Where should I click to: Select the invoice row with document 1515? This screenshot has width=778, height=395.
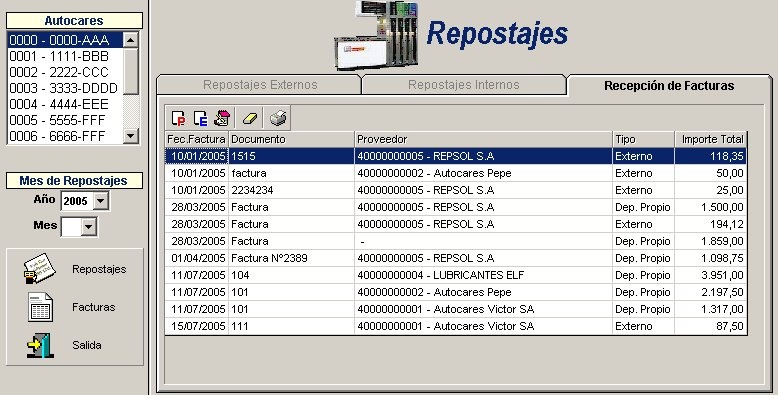(x=455, y=156)
